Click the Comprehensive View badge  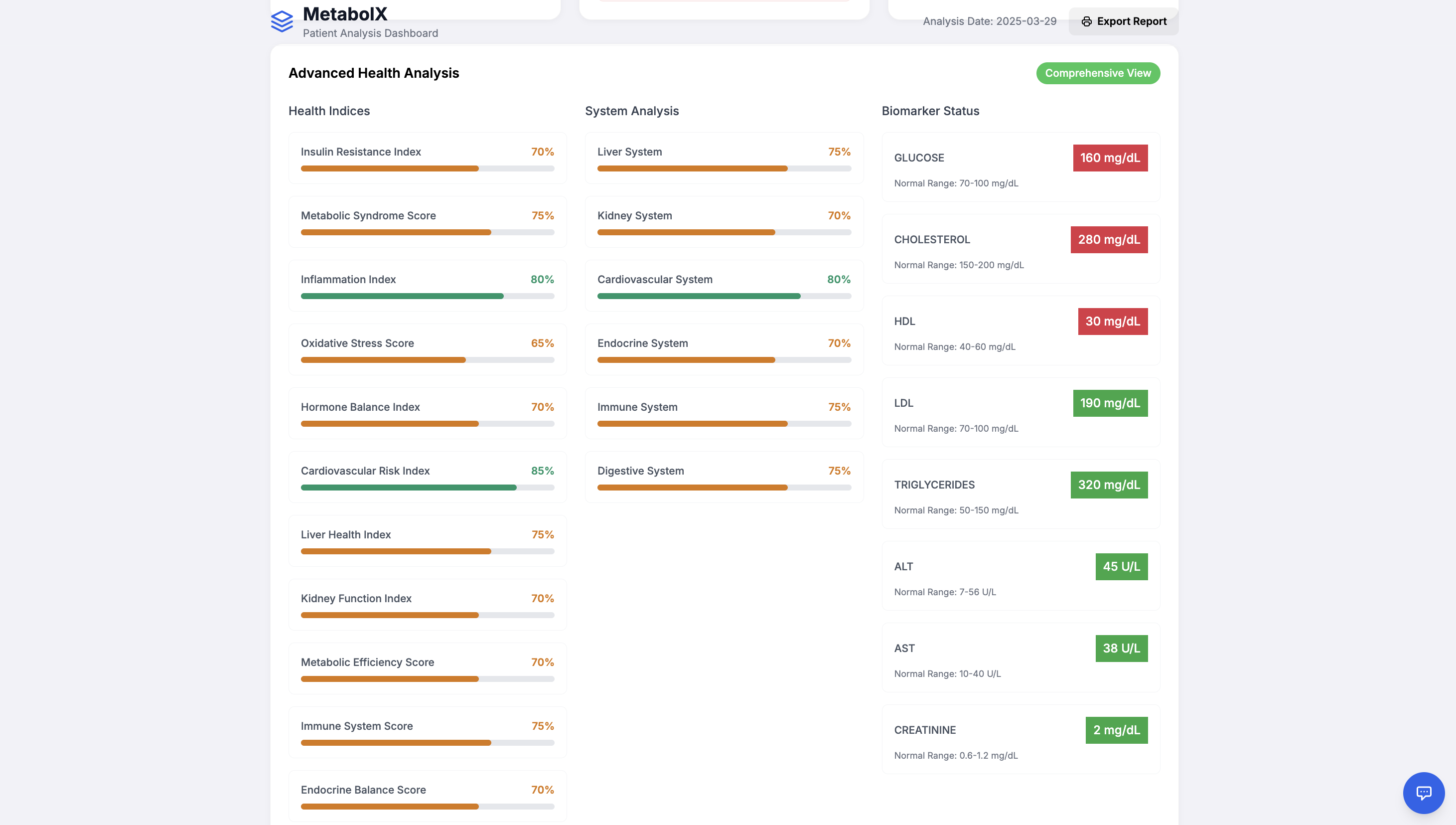[1098, 73]
